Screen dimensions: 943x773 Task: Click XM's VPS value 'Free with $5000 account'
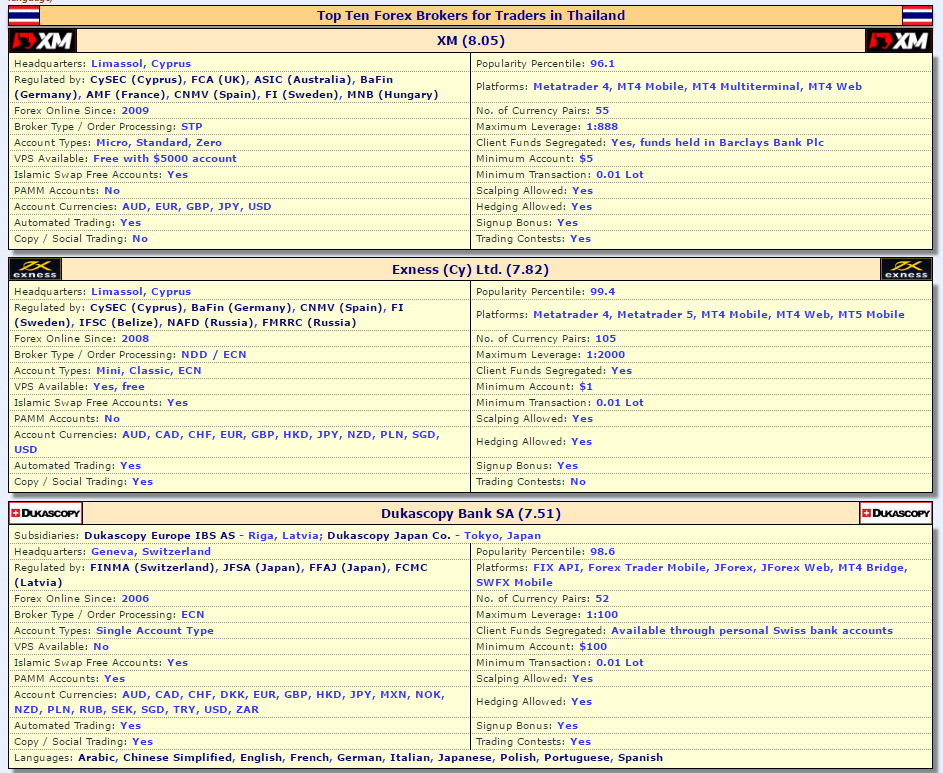165,159
